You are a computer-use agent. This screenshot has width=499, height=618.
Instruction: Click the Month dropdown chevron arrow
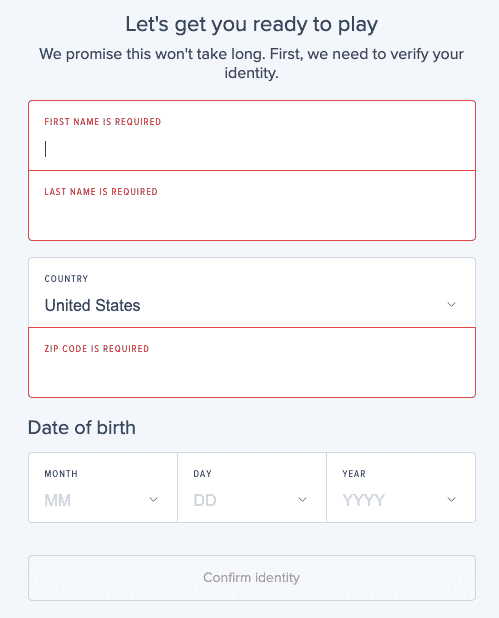(x=153, y=499)
